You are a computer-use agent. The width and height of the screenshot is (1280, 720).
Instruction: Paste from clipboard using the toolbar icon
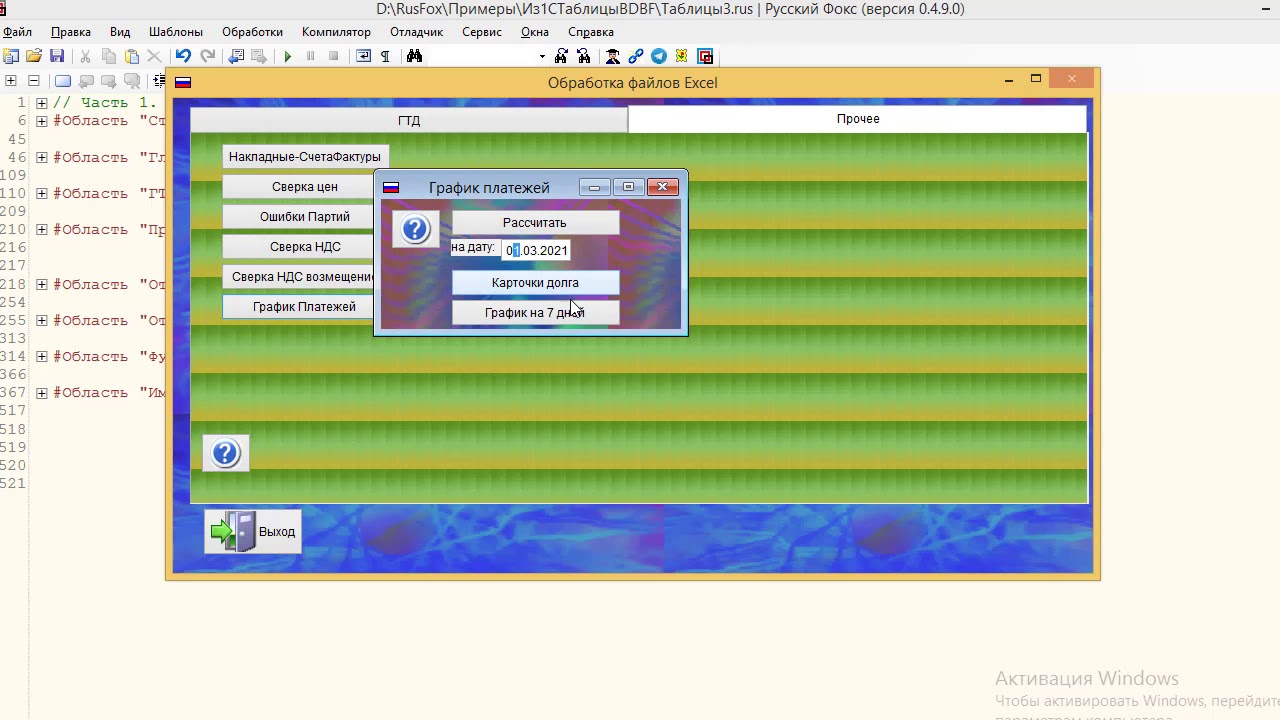[132, 56]
